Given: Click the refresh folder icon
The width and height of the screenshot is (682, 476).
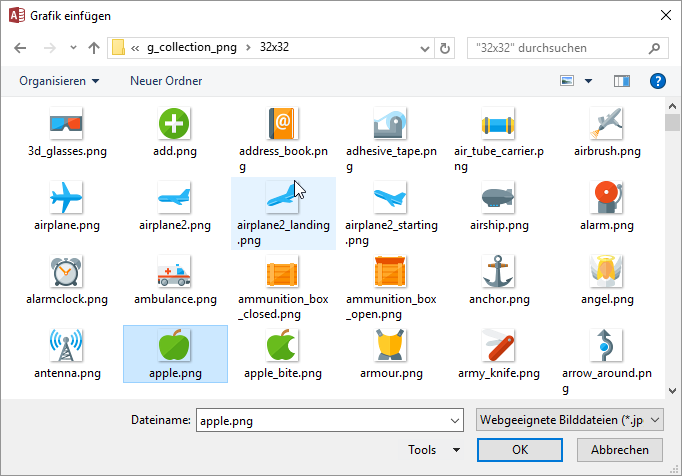Looking at the screenshot, I should pos(446,47).
